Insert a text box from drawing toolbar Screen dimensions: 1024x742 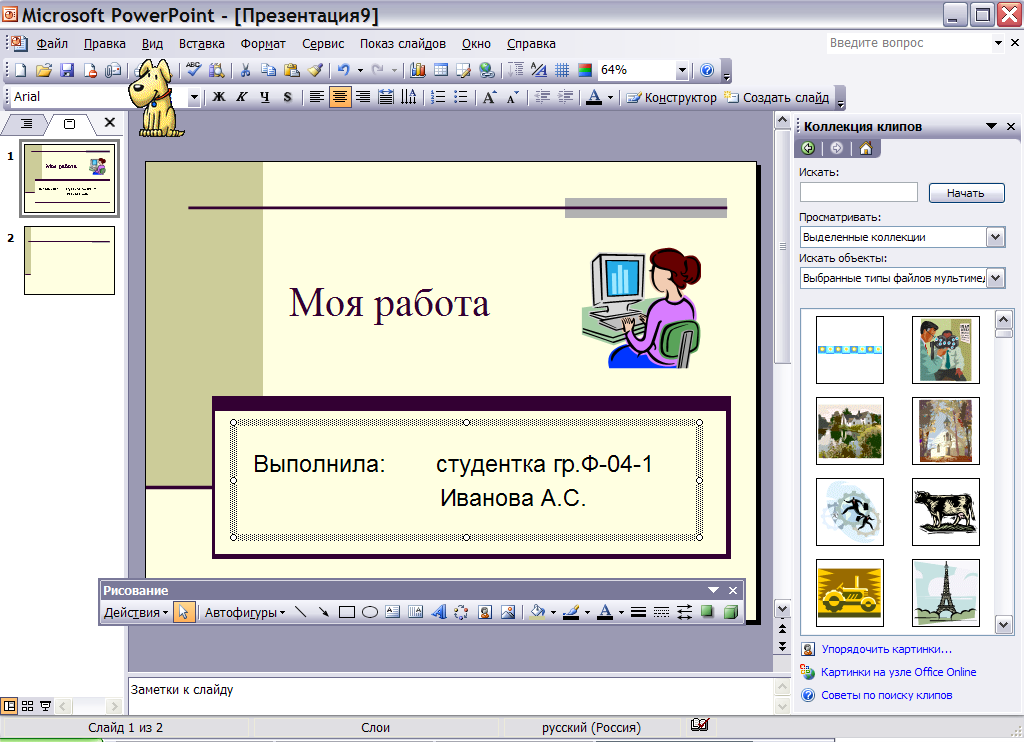392,612
